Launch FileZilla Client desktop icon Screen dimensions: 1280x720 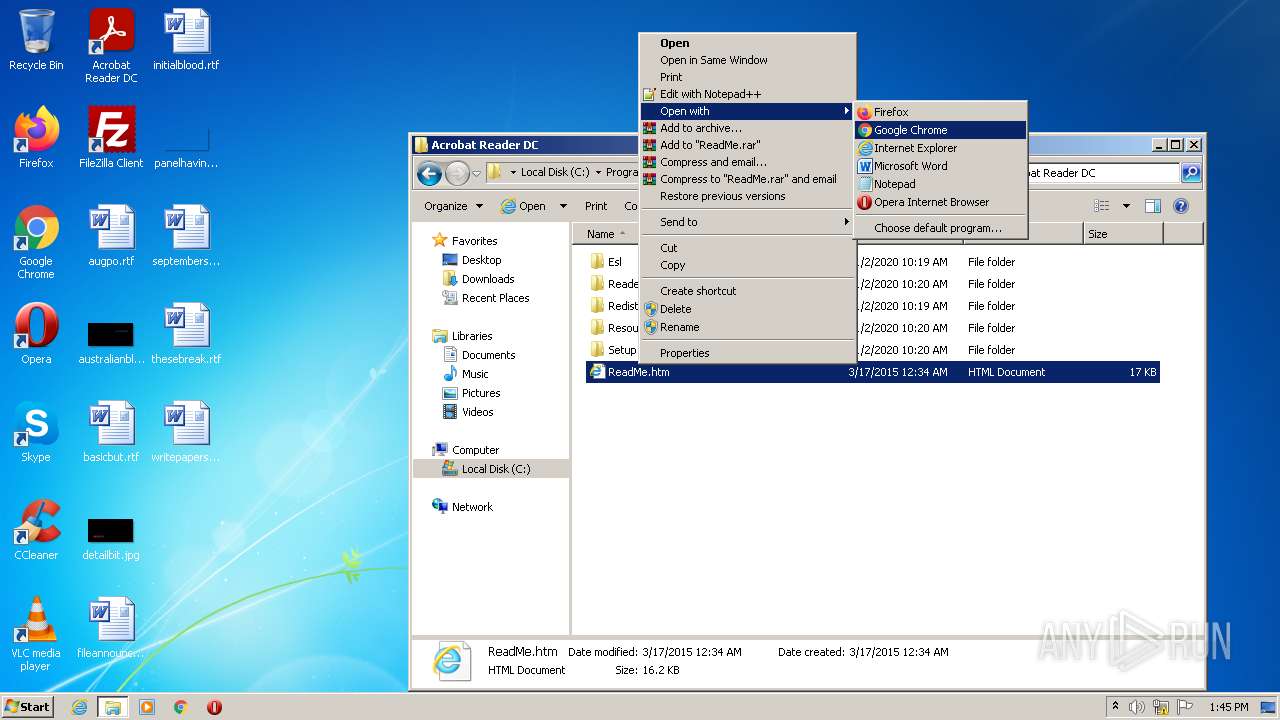(x=111, y=138)
